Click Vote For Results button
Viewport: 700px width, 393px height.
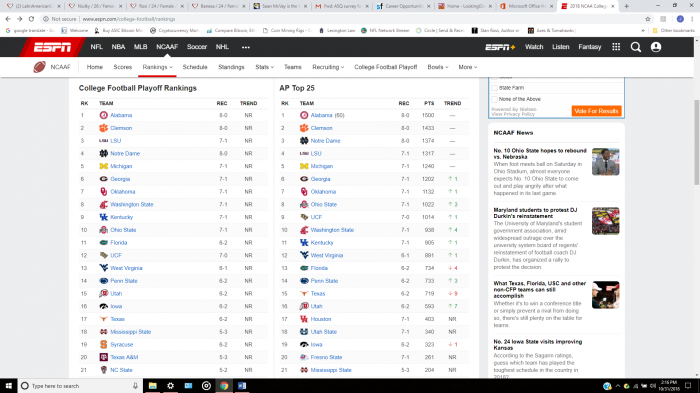(596, 111)
